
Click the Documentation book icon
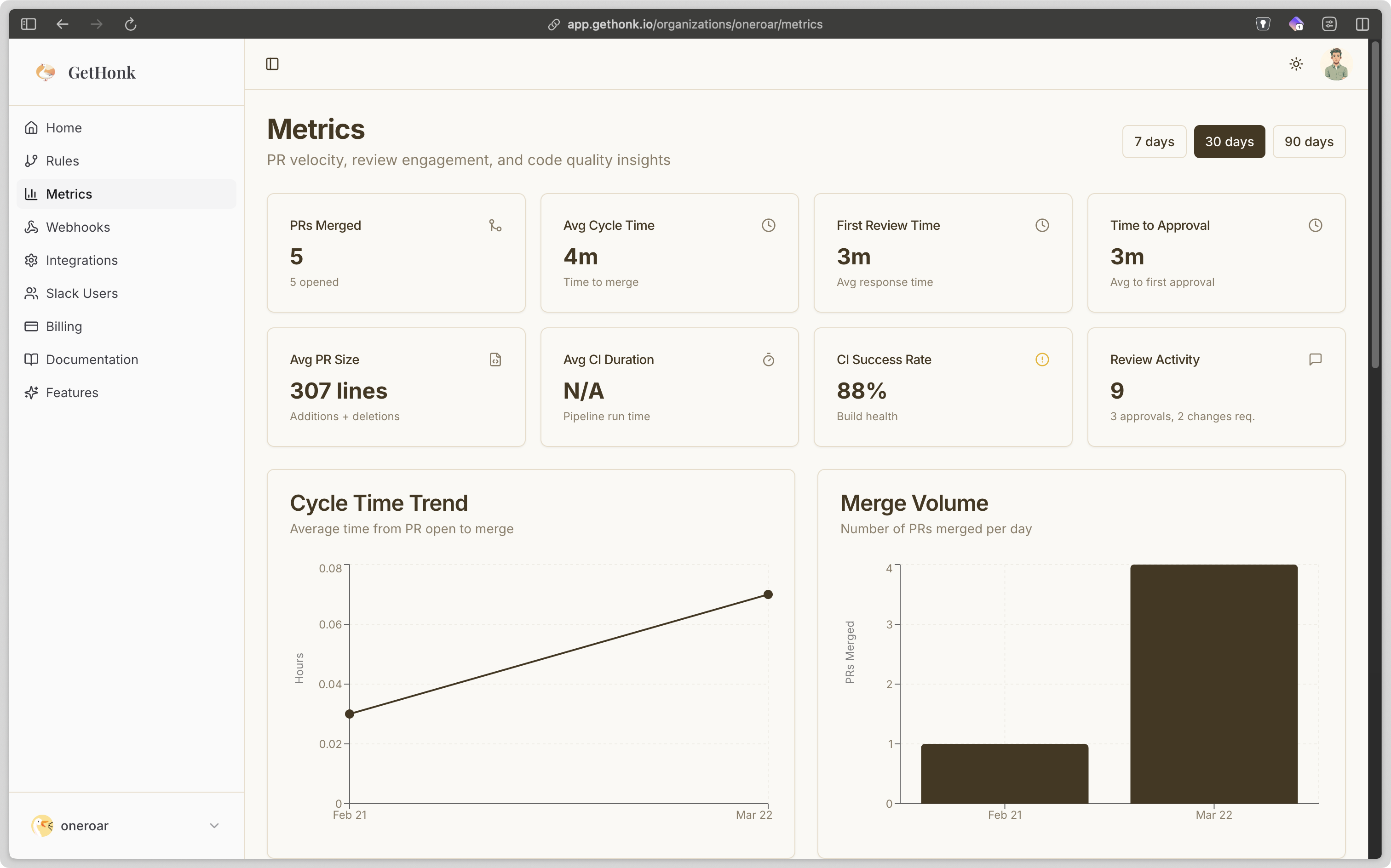tap(31, 360)
